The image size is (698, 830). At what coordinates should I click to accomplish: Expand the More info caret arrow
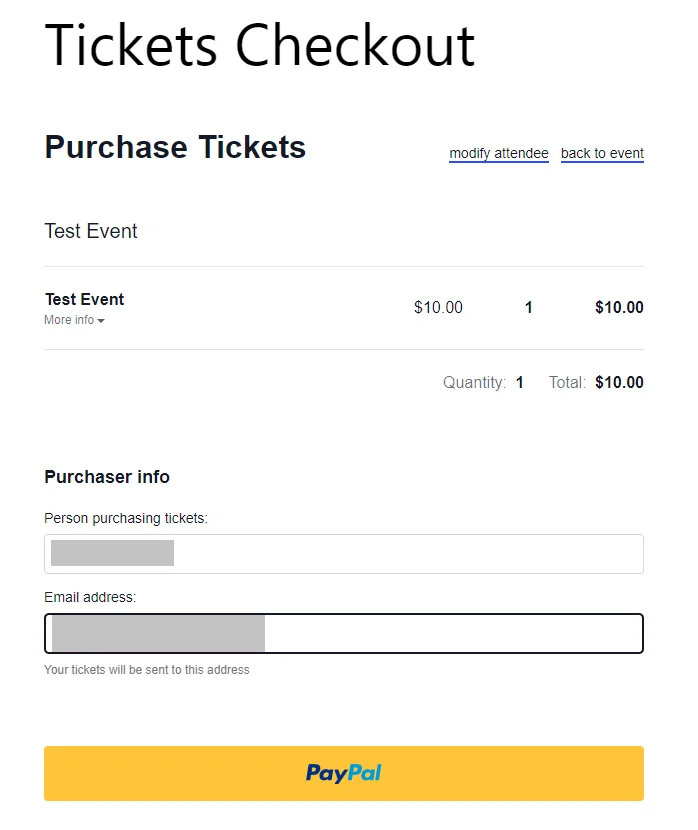(x=101, y=321)
